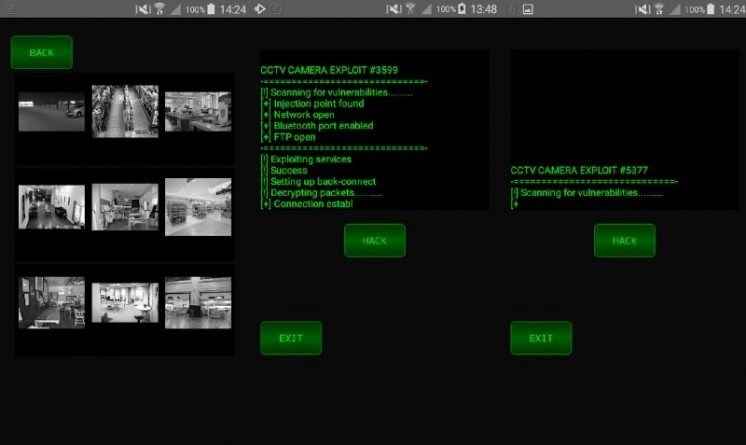
Task: Tap the Wi-Fi icon in the 13:48 status bar
Action: click(x=410, y=9)
